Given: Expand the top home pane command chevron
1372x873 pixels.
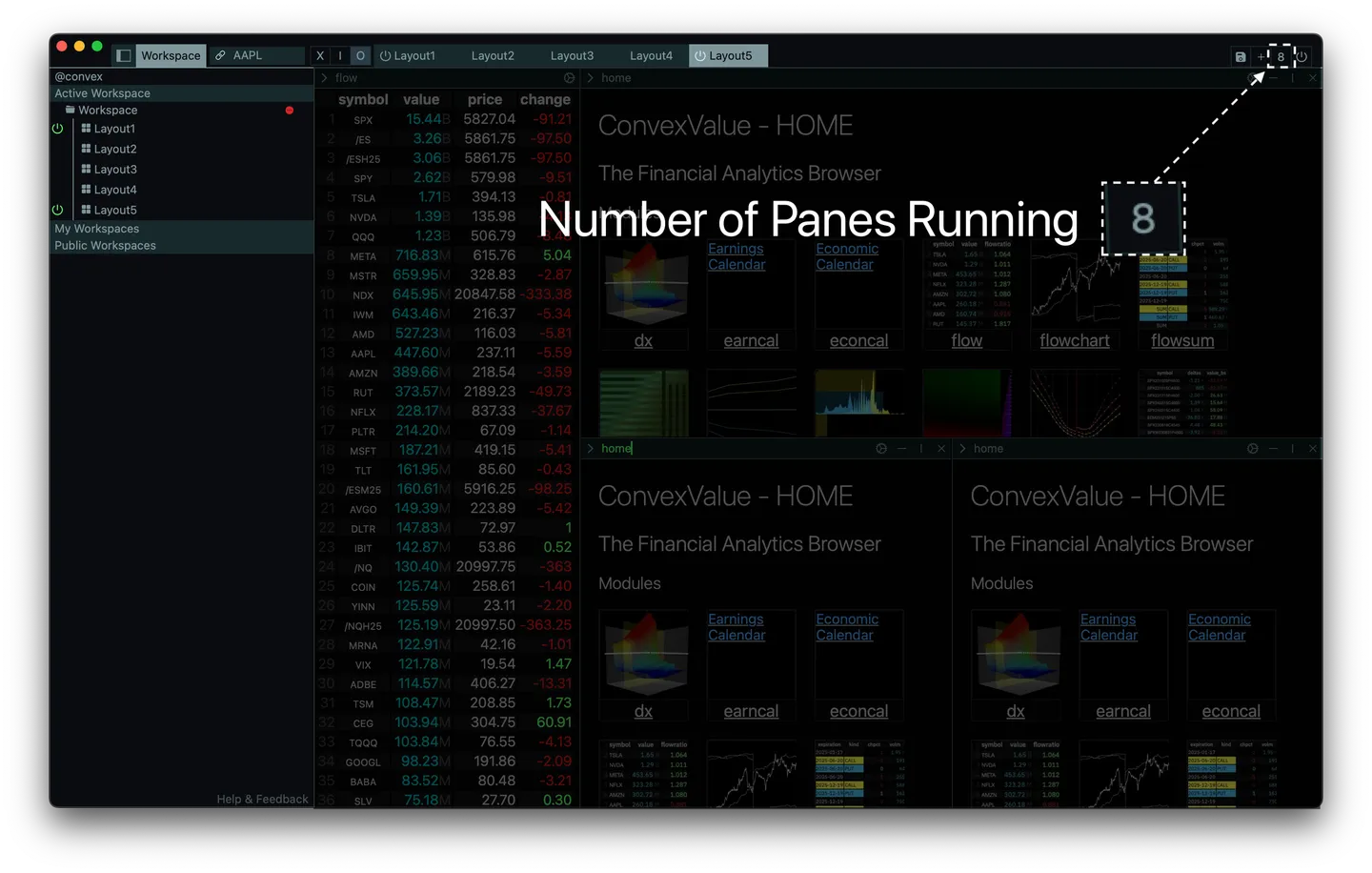Looking at the screenshot, I should pos(591,78).
